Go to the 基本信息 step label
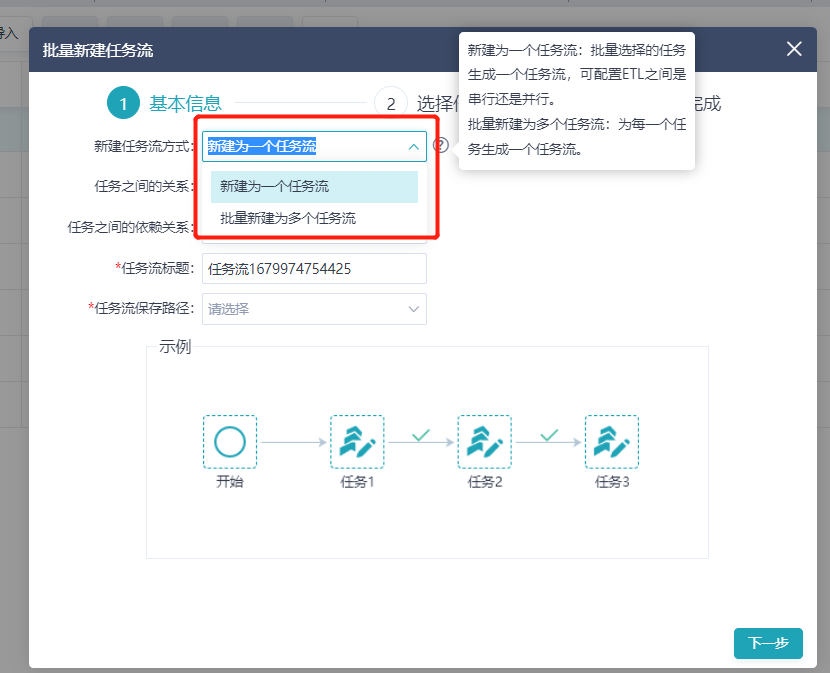 [185, 103]
